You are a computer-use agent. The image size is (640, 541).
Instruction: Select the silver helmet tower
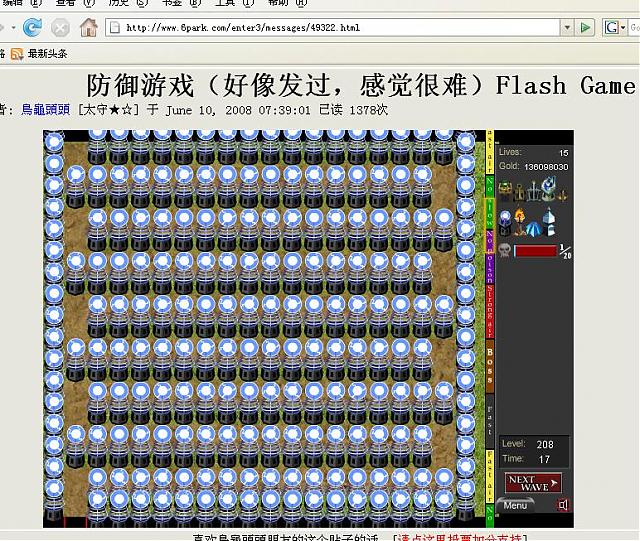click(x=548, y=223)
